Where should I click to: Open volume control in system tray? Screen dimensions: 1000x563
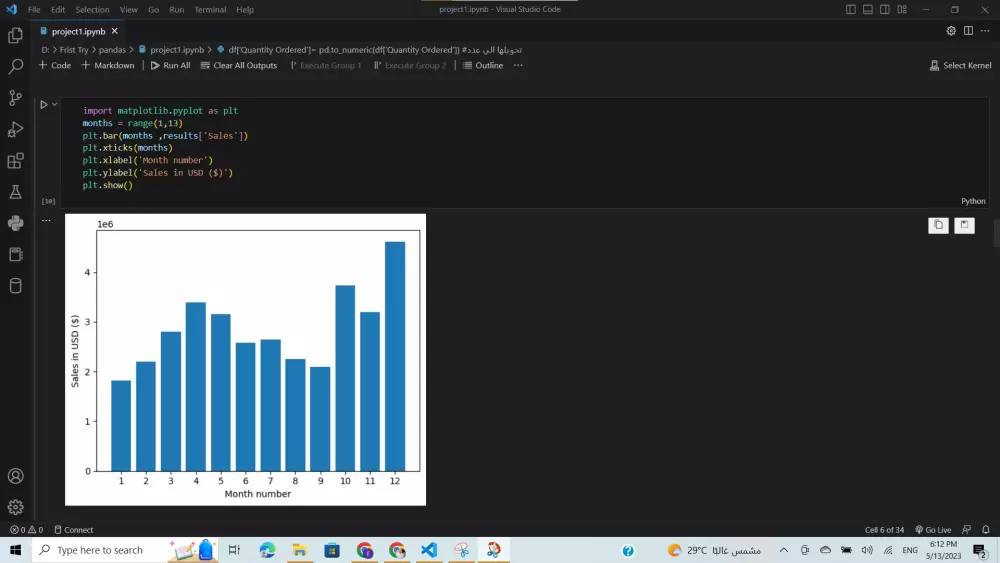[867, 550]
